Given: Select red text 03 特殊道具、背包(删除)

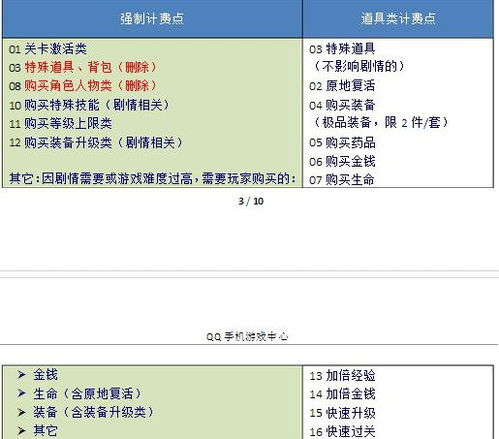Looking at the screenshot, I should pos(83,68).
